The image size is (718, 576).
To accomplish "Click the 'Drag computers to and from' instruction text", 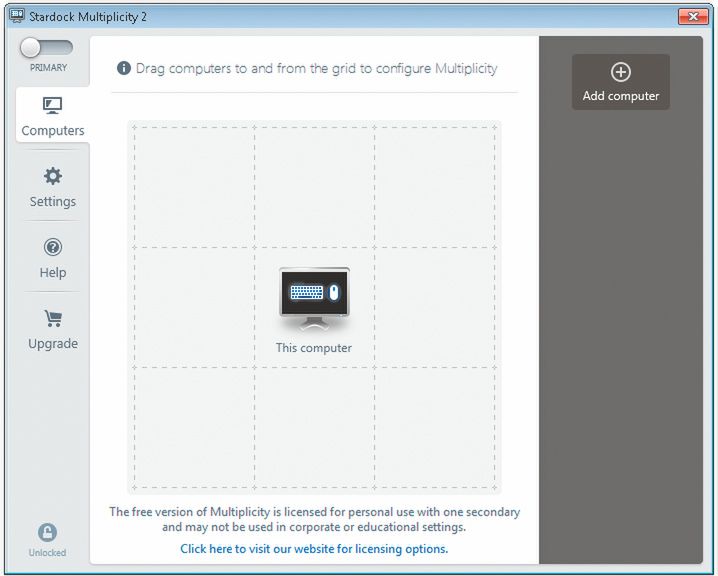I will tap(316, 68).
